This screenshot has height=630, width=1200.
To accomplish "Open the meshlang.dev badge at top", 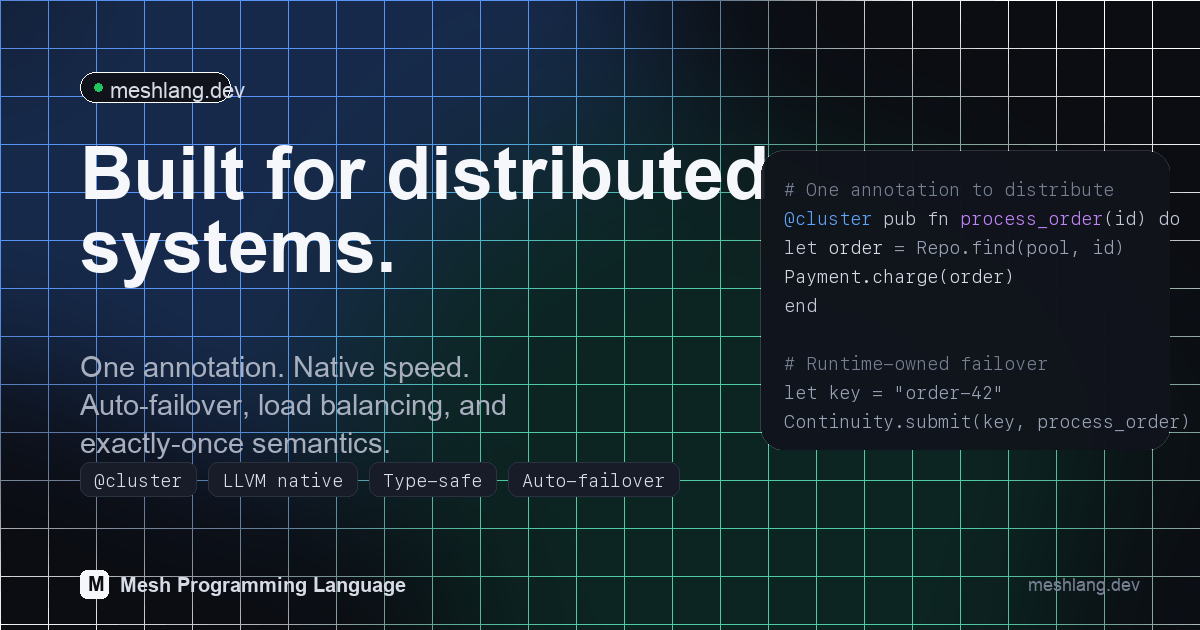I will pos(156,88).
